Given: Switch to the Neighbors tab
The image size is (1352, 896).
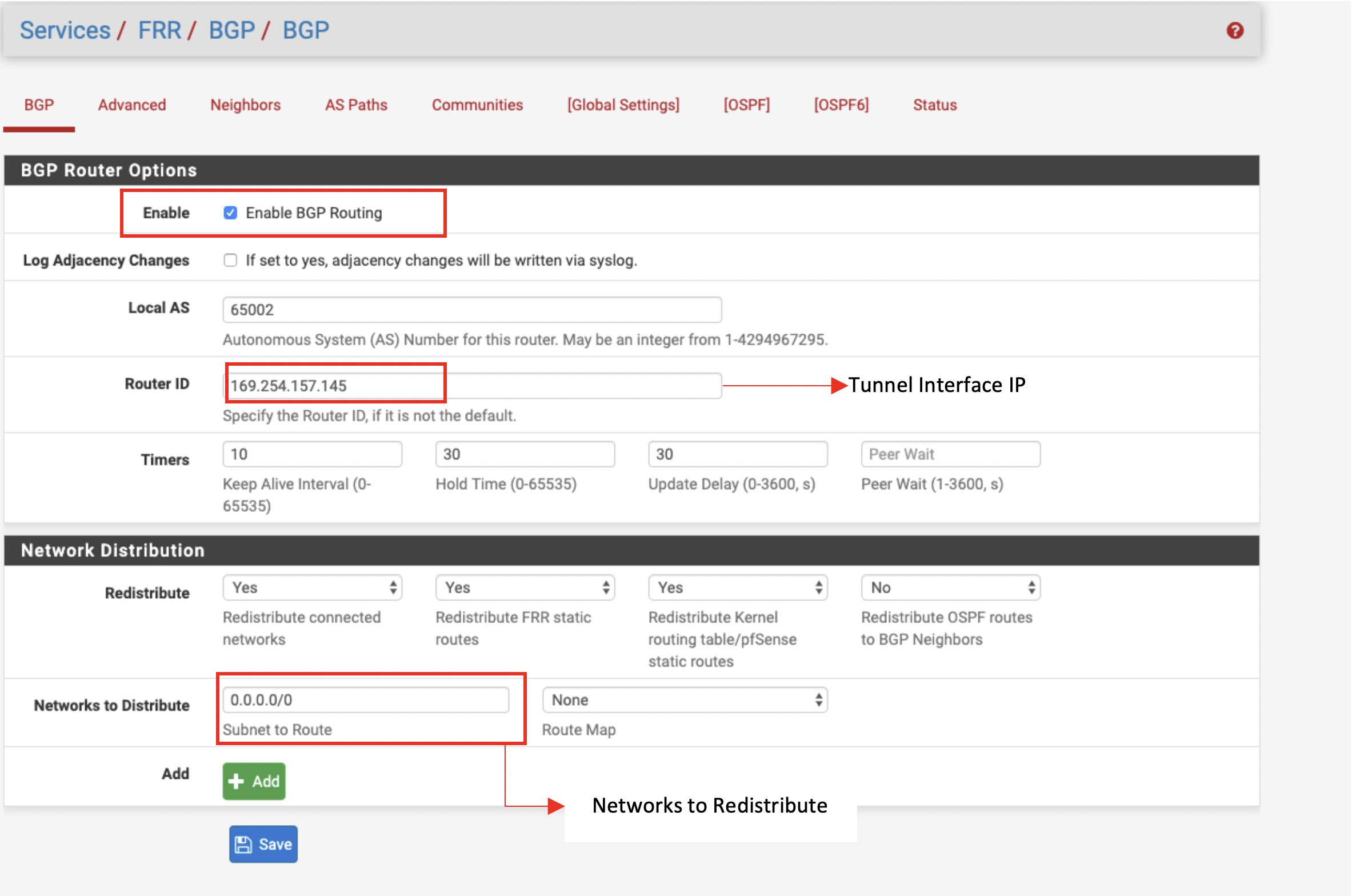Looking at the screenshot, I should coord(245,105).
